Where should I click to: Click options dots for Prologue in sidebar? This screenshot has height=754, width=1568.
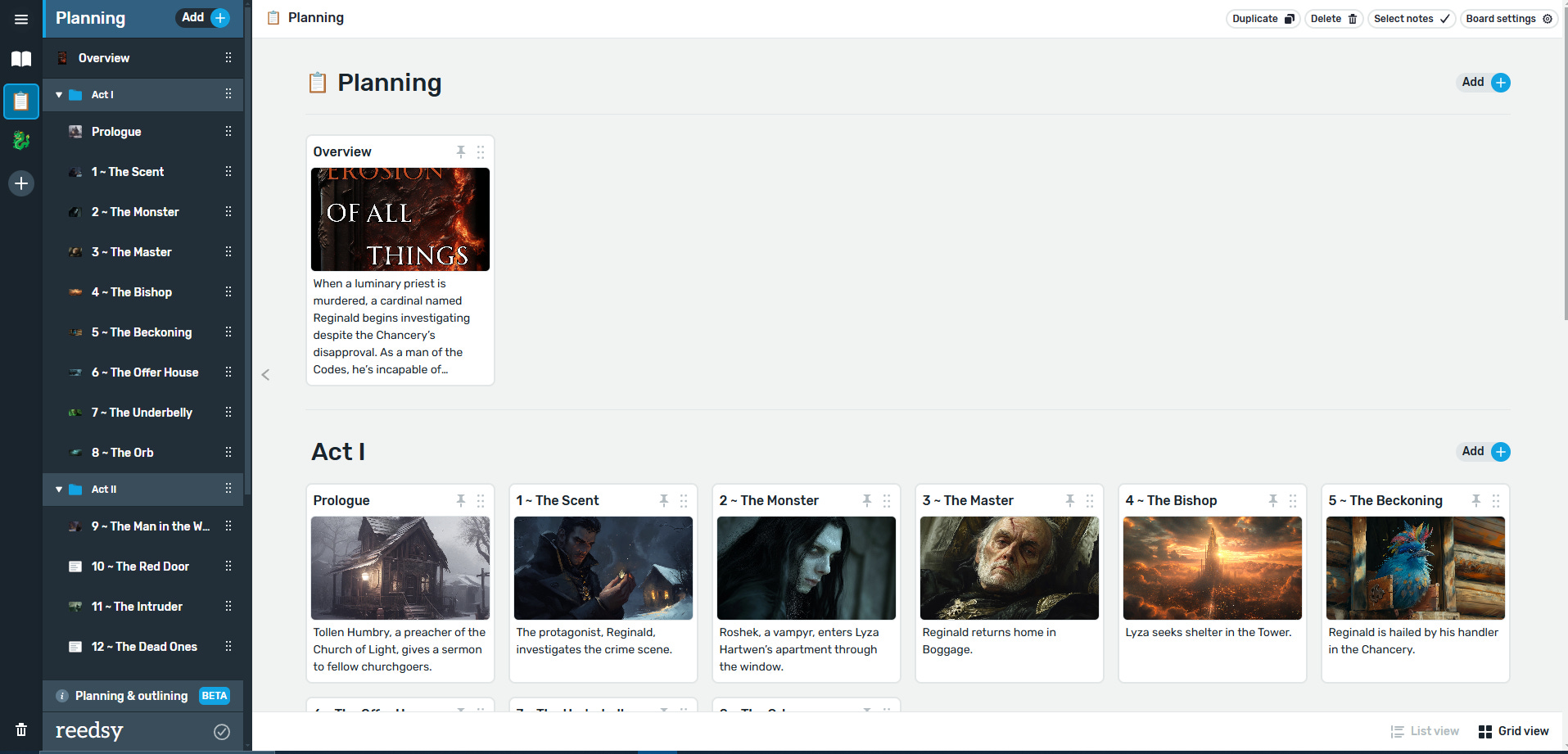tap(228, 132)
